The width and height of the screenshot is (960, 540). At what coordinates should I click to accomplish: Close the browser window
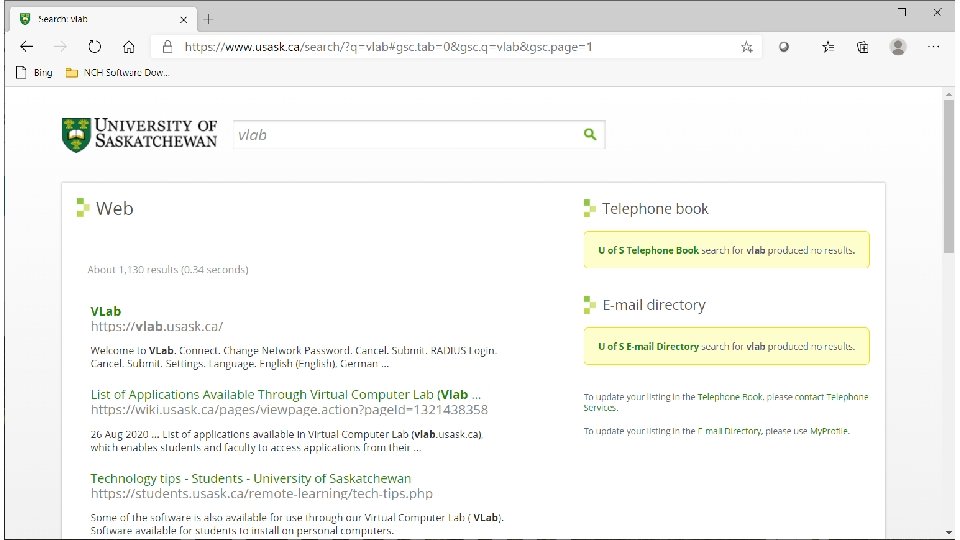pos(937,12)
